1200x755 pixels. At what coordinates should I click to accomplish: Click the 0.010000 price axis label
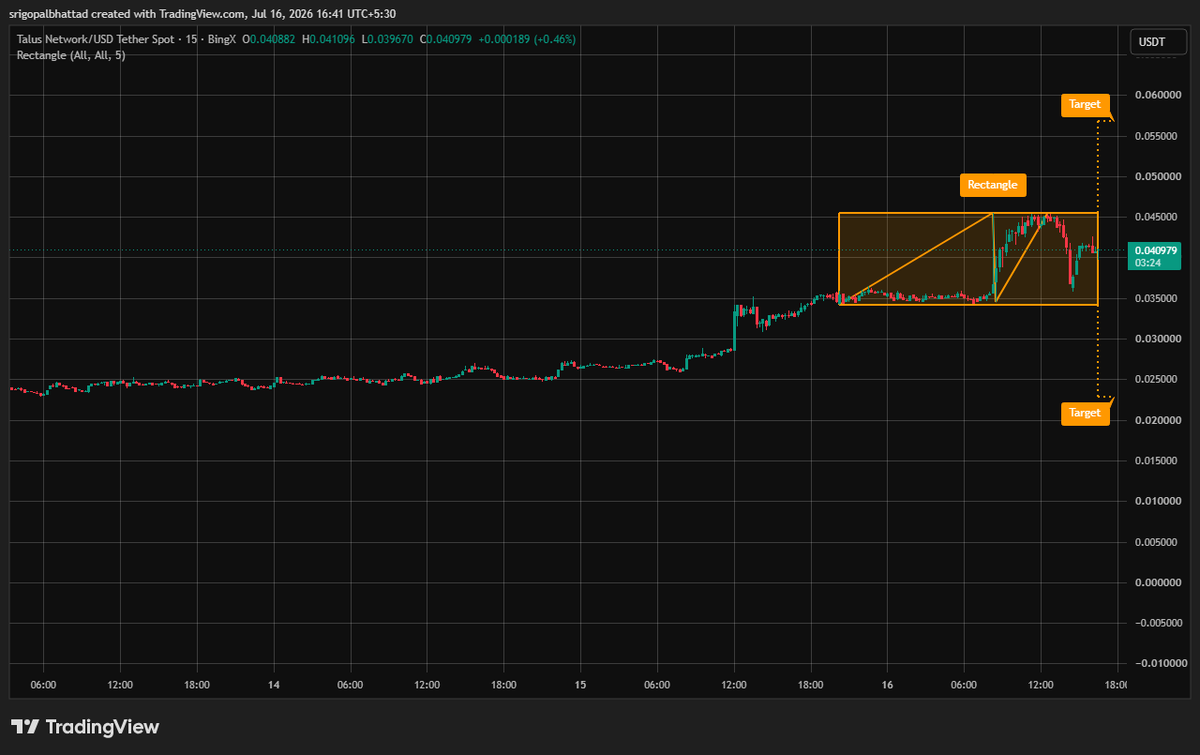coord(1157,502)
